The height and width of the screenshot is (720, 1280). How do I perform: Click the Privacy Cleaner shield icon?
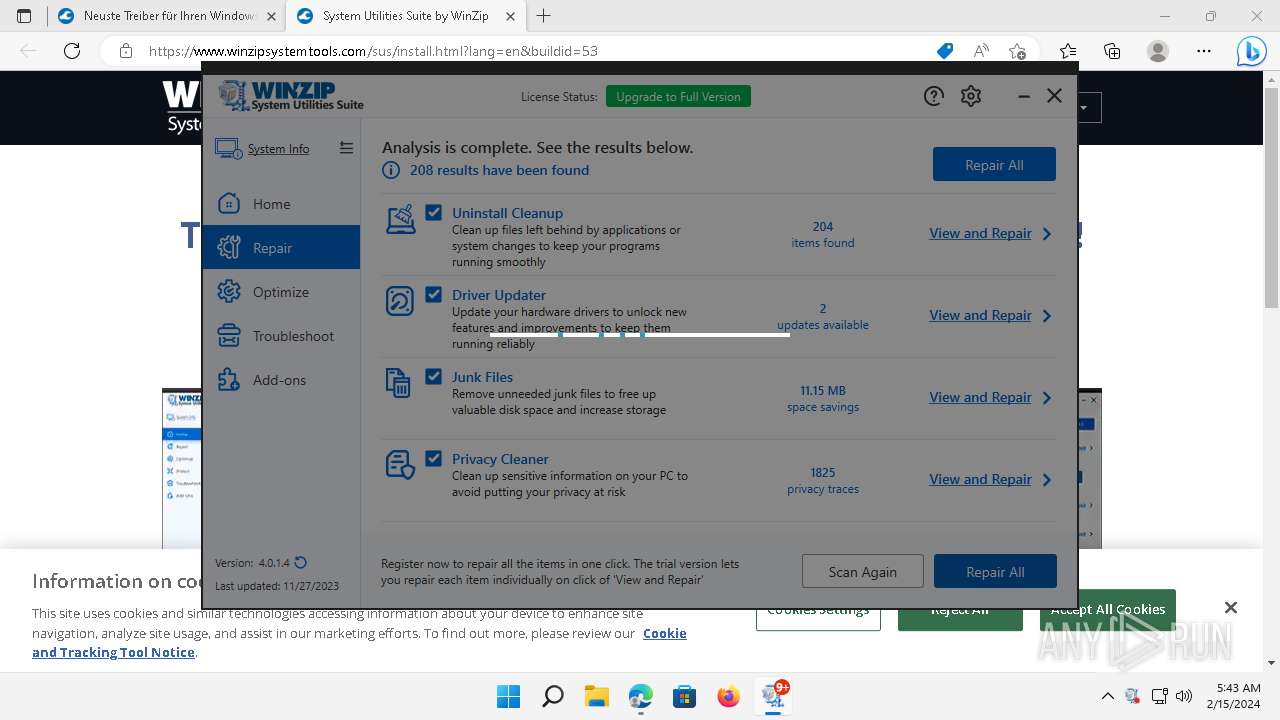(x=400, y=465)
